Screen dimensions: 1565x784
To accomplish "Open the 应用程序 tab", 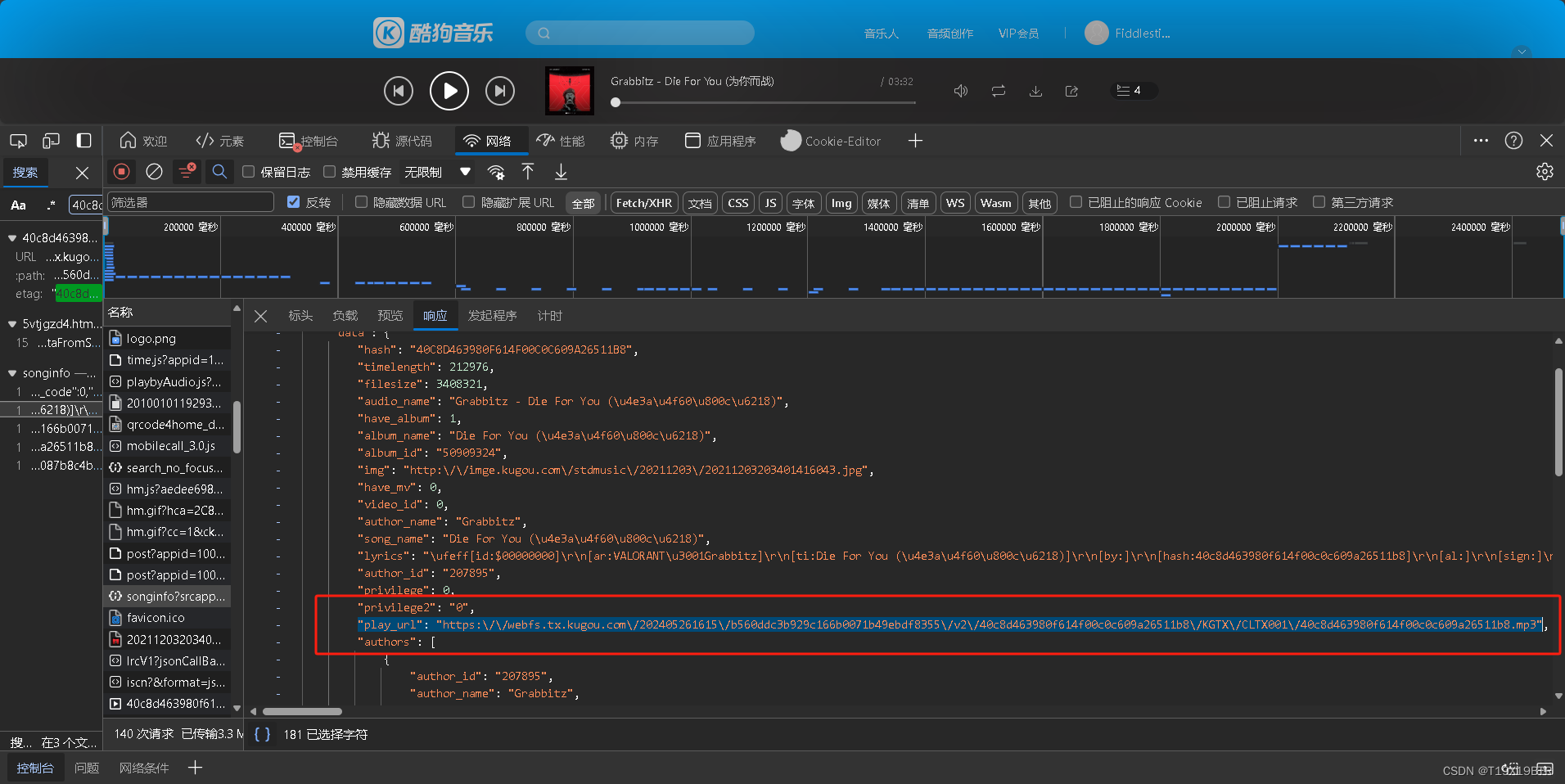I will click(x=720, y=141).
